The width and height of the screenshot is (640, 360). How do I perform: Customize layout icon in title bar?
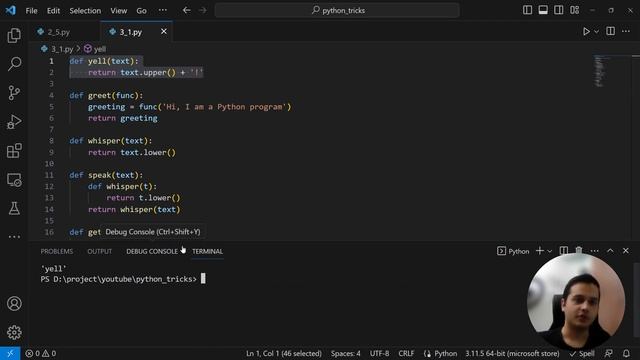[x=575, y=10]
